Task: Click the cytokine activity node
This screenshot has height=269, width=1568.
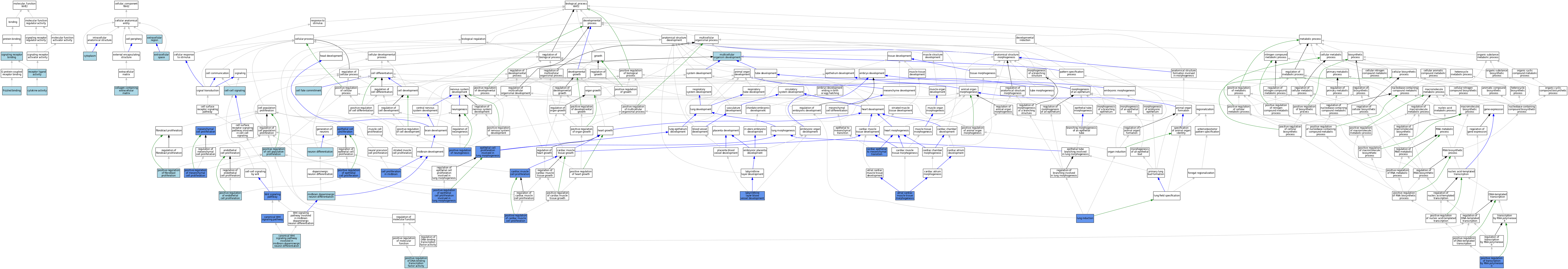Action: (37, 91)
